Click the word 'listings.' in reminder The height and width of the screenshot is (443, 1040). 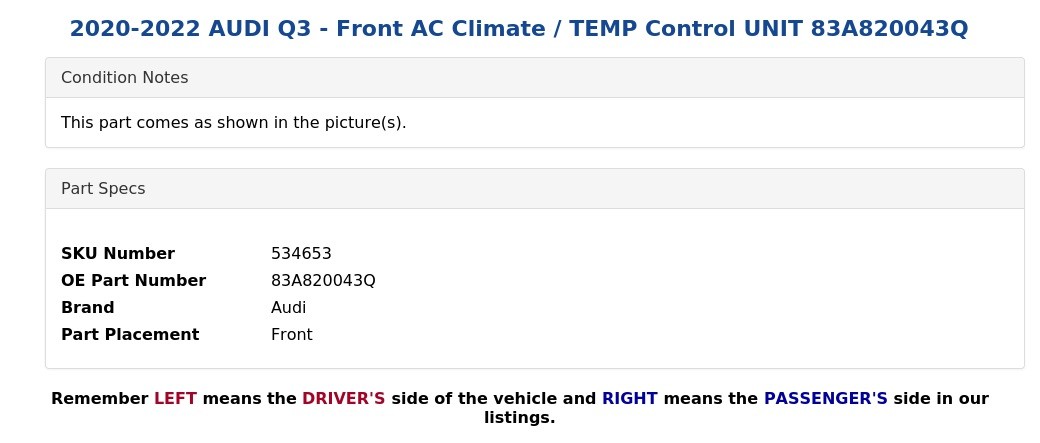click(519, 418)
